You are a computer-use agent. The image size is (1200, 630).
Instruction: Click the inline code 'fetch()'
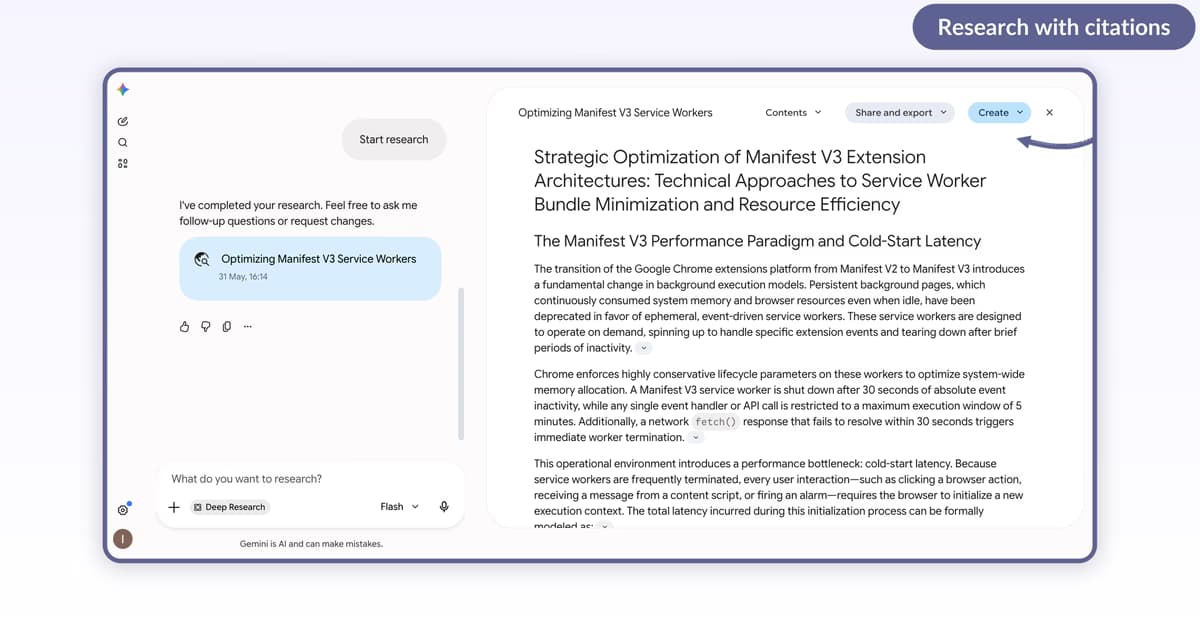715,422
